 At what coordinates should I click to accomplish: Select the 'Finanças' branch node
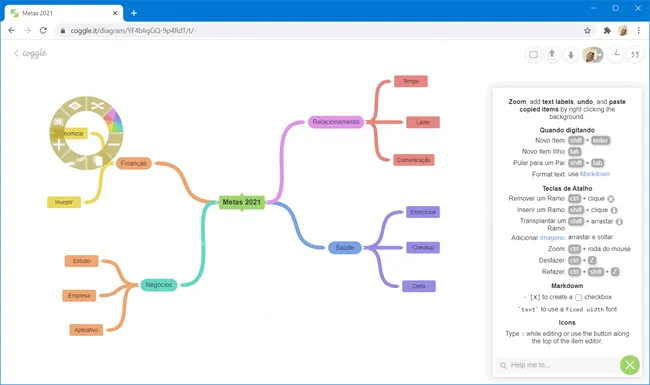pyautogui.click(x=133, y=163)
